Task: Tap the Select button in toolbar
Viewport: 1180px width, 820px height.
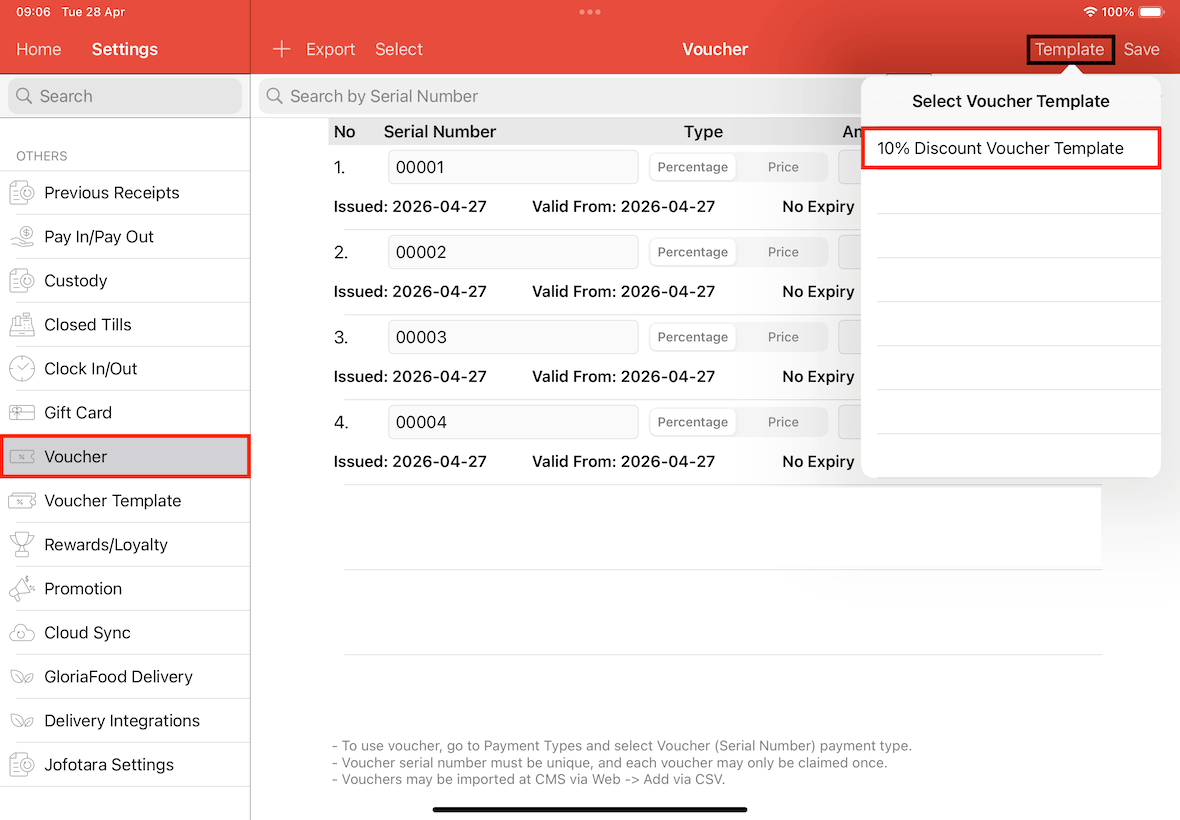Action: click(399, 50)
